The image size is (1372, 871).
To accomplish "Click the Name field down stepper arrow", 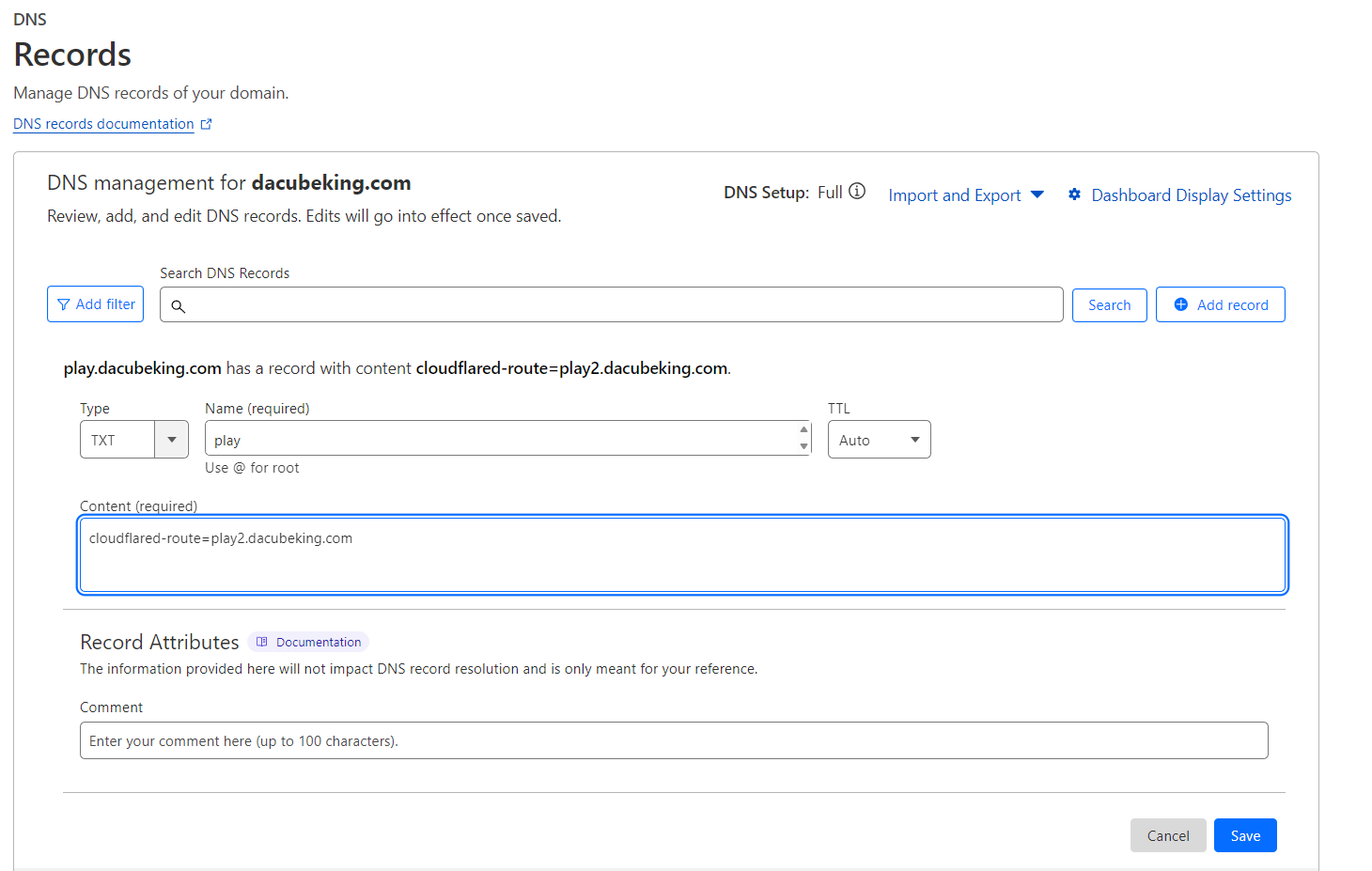I will (803, 446).
